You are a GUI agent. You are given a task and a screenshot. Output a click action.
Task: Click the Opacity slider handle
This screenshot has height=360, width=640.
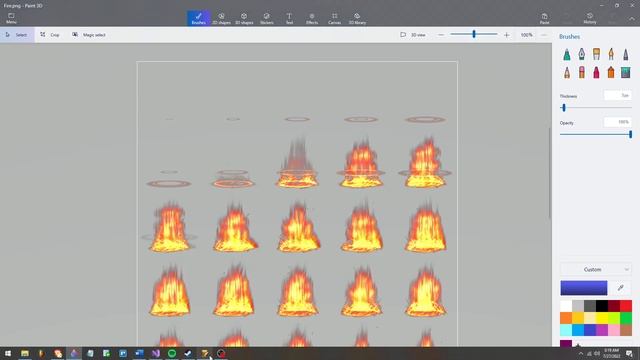tap(630, 134)
